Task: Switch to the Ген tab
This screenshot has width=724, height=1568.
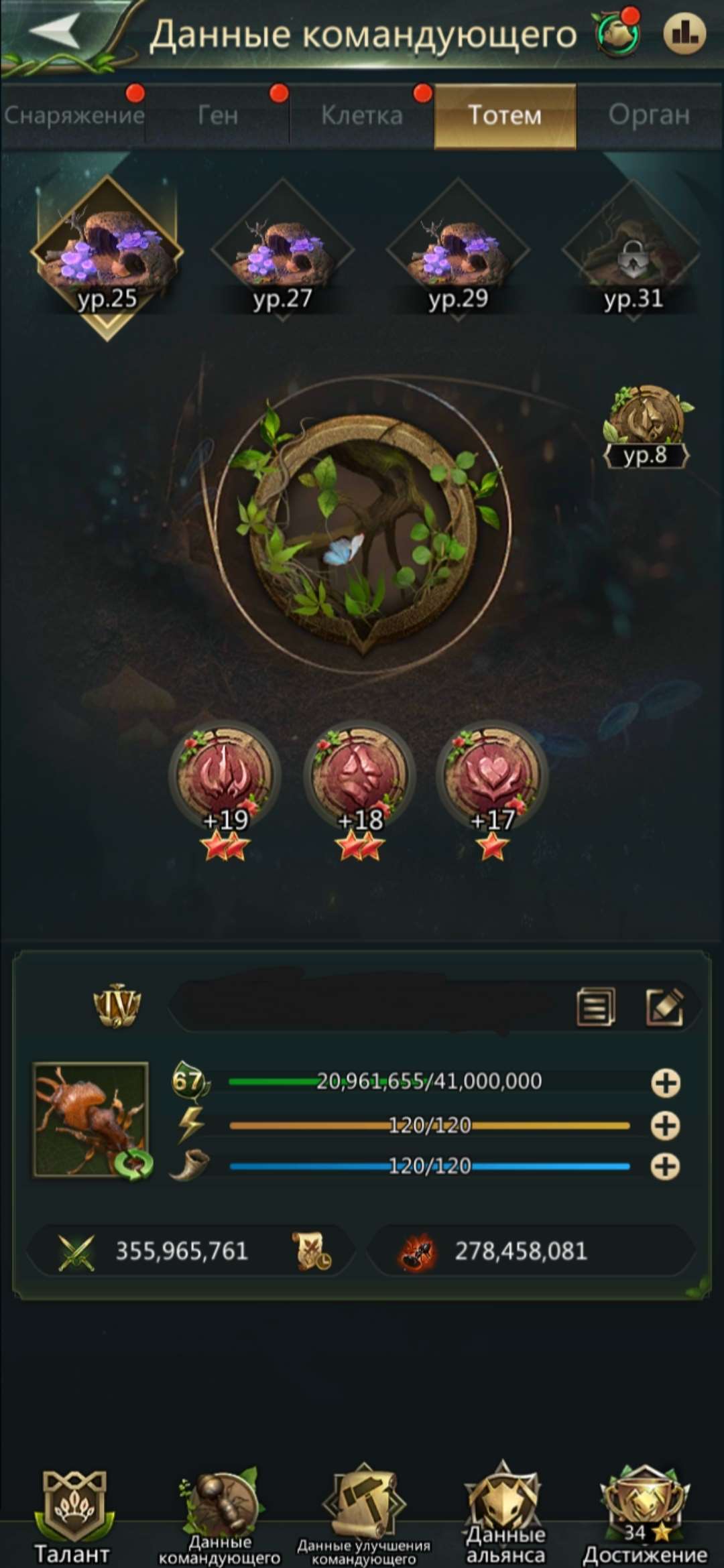Action: click(218, 115)
